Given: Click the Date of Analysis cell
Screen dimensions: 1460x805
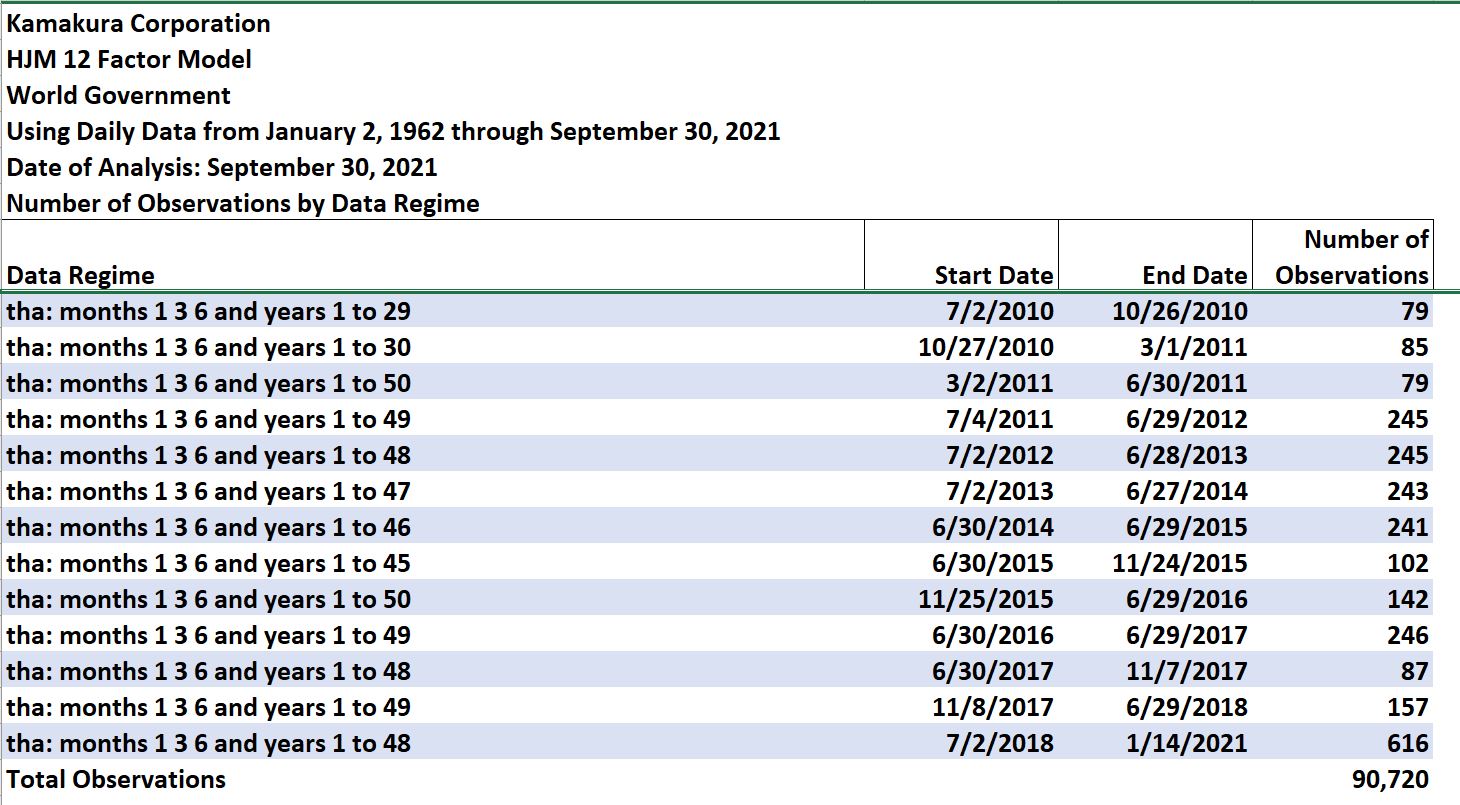Looking at the screenshot, I should point(222,167).
